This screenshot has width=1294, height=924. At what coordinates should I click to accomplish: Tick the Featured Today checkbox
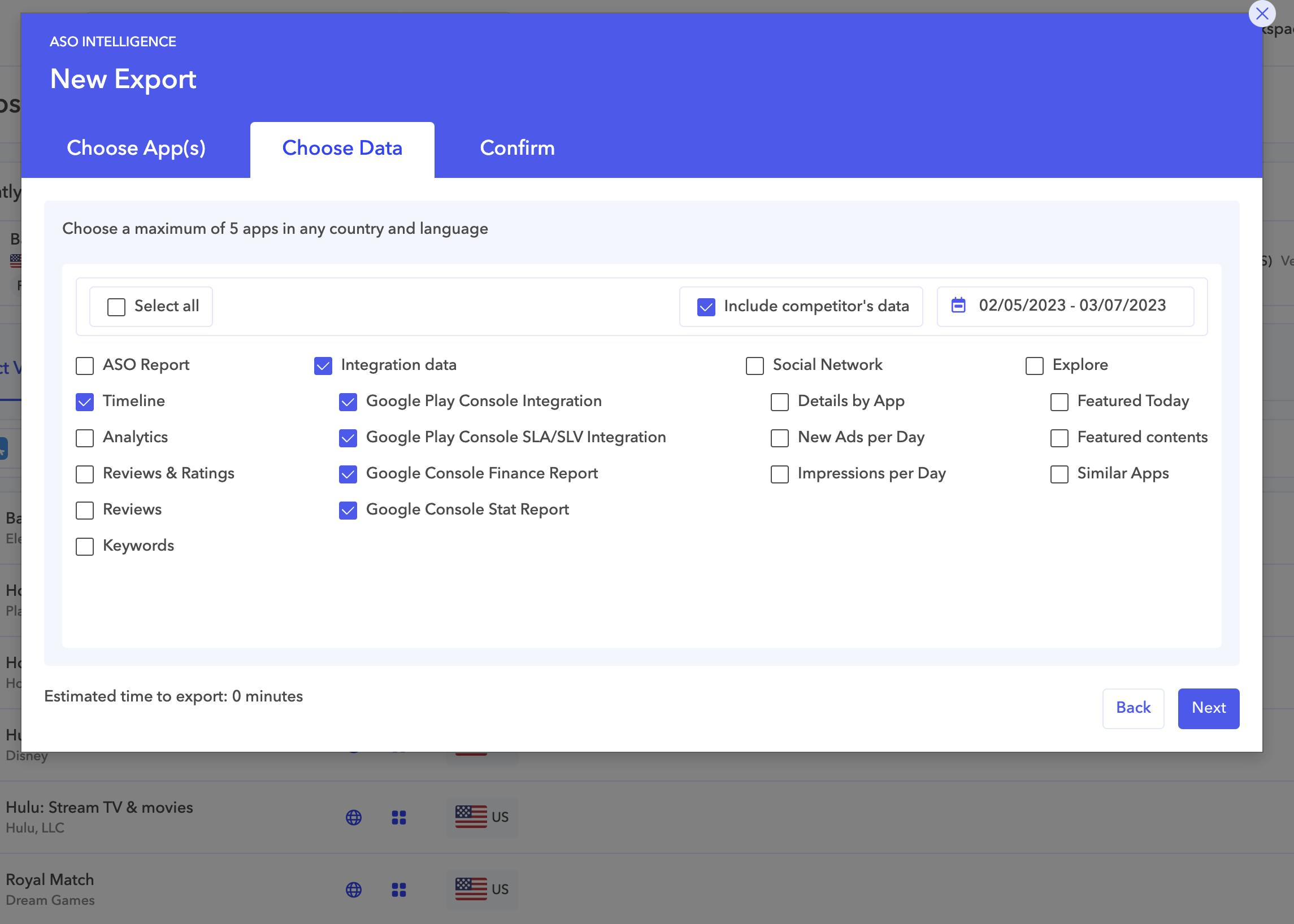1059,402
